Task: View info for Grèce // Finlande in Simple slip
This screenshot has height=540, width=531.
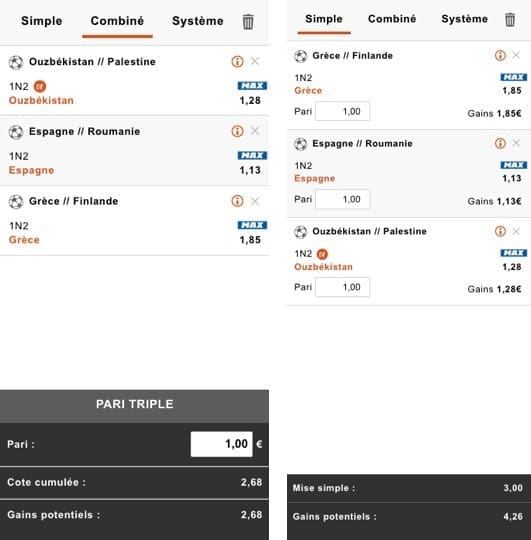Action: 500,55
